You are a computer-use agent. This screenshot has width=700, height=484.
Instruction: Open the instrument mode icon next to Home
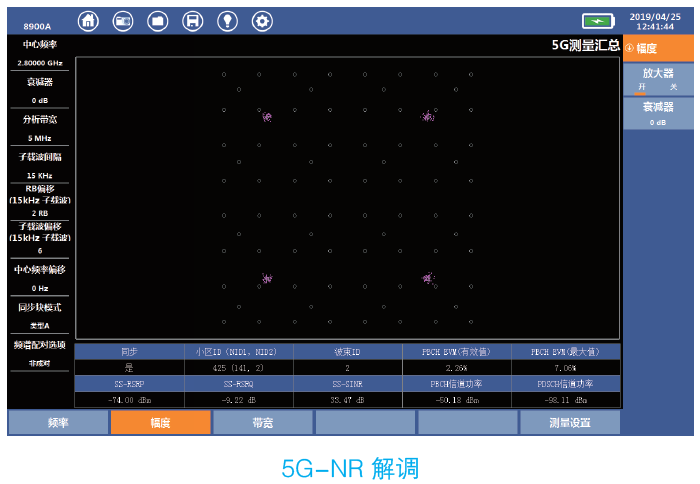[x=123, y=21]
